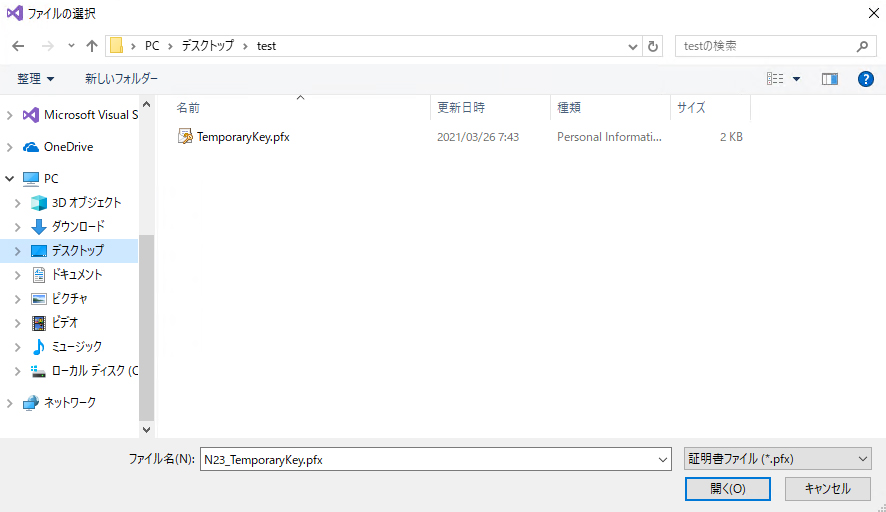The image size is (886, 512).
Task: Open the 整理 menu
Action: (36, 79)
